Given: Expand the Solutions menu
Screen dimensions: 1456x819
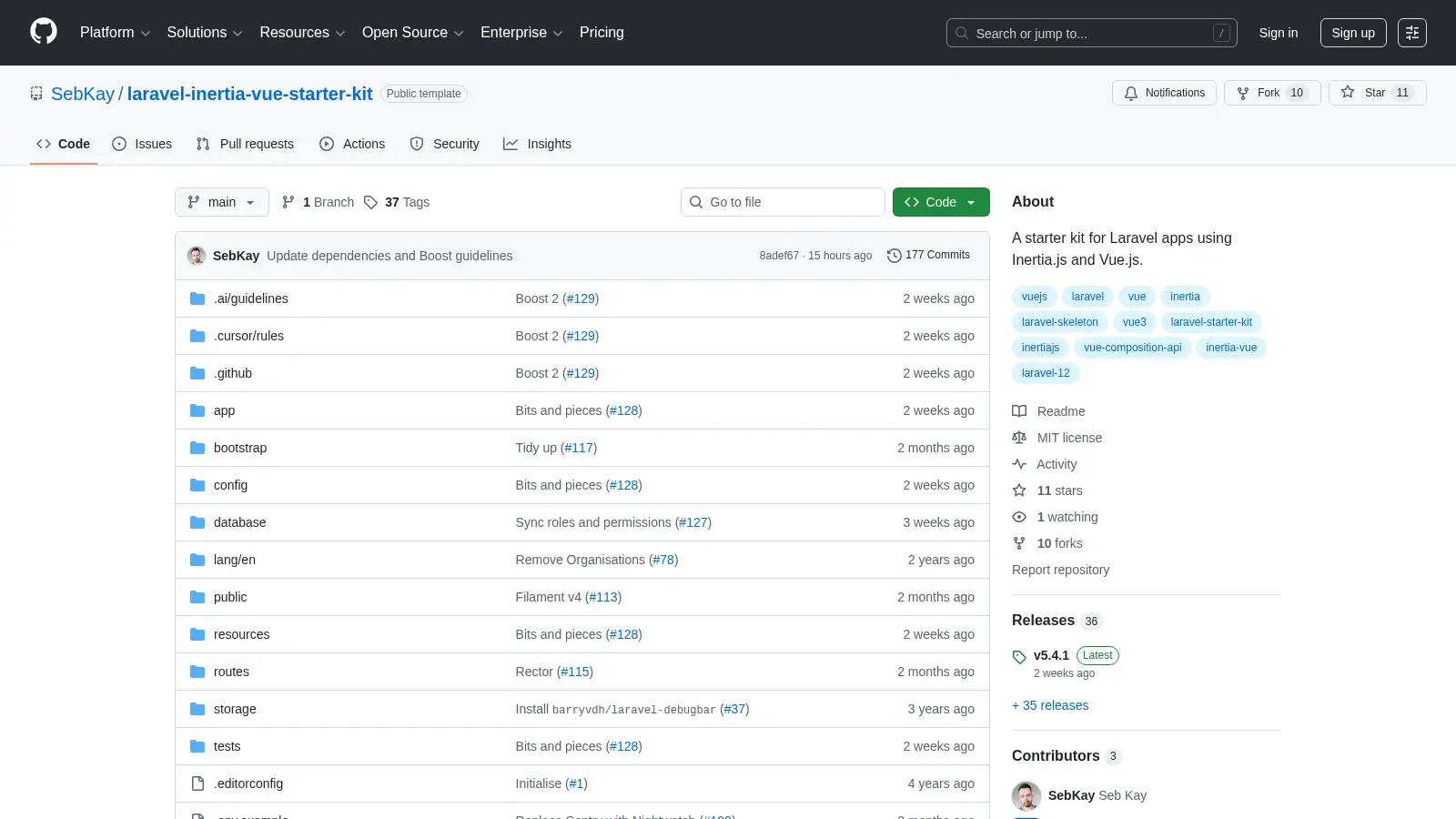Looking at the screenshot, I should [x=205, y=33].
